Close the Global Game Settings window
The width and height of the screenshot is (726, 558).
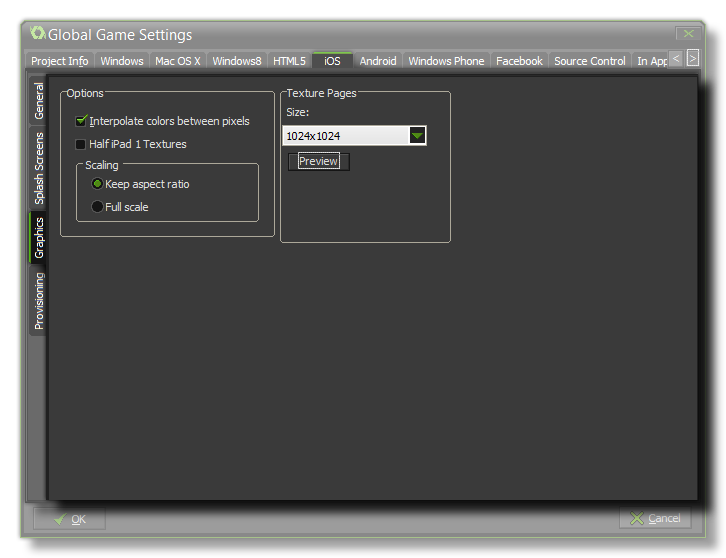(686, 34)
